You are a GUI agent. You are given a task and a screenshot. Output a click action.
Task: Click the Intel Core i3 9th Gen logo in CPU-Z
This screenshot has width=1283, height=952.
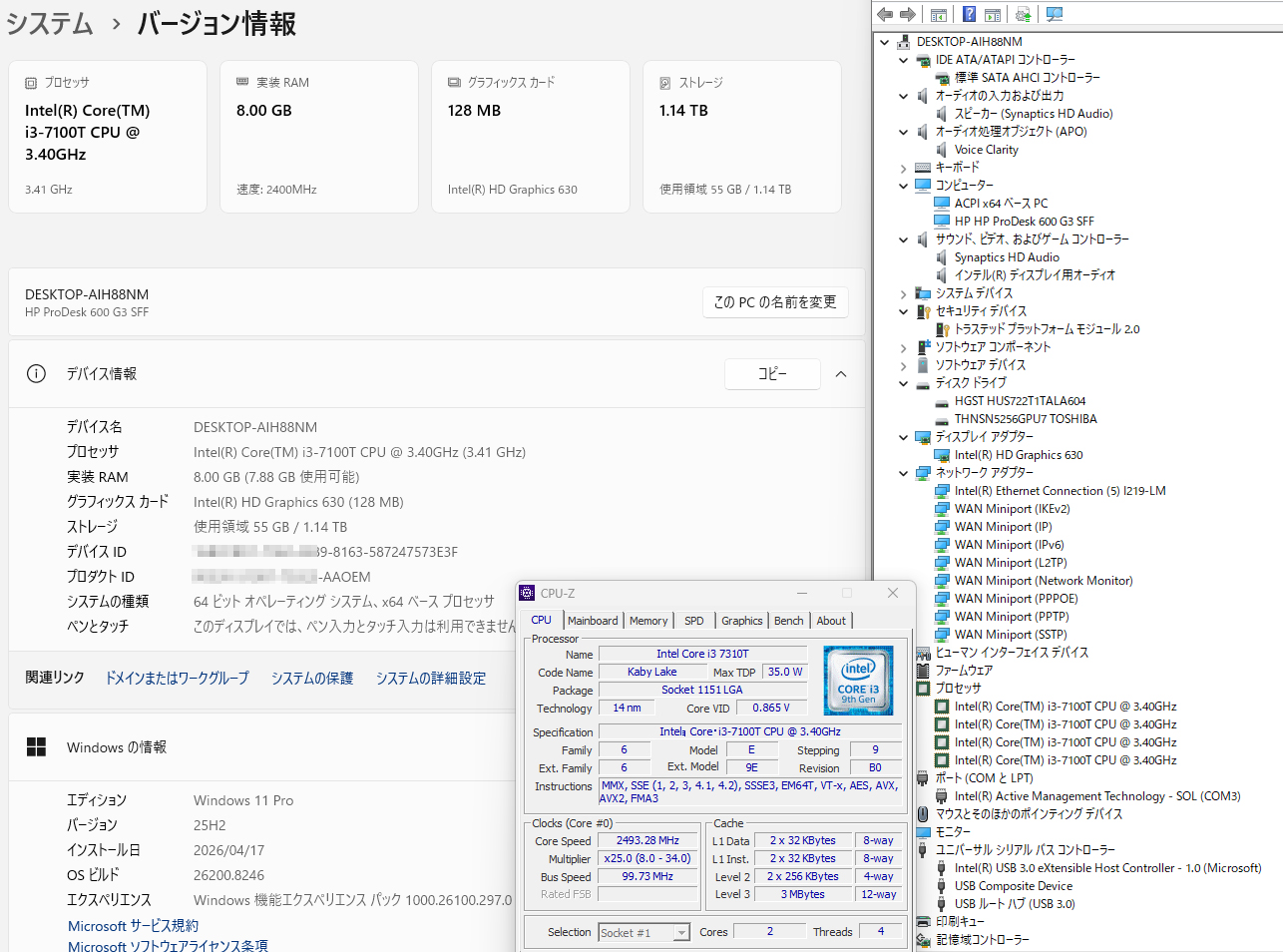[858, 681]
